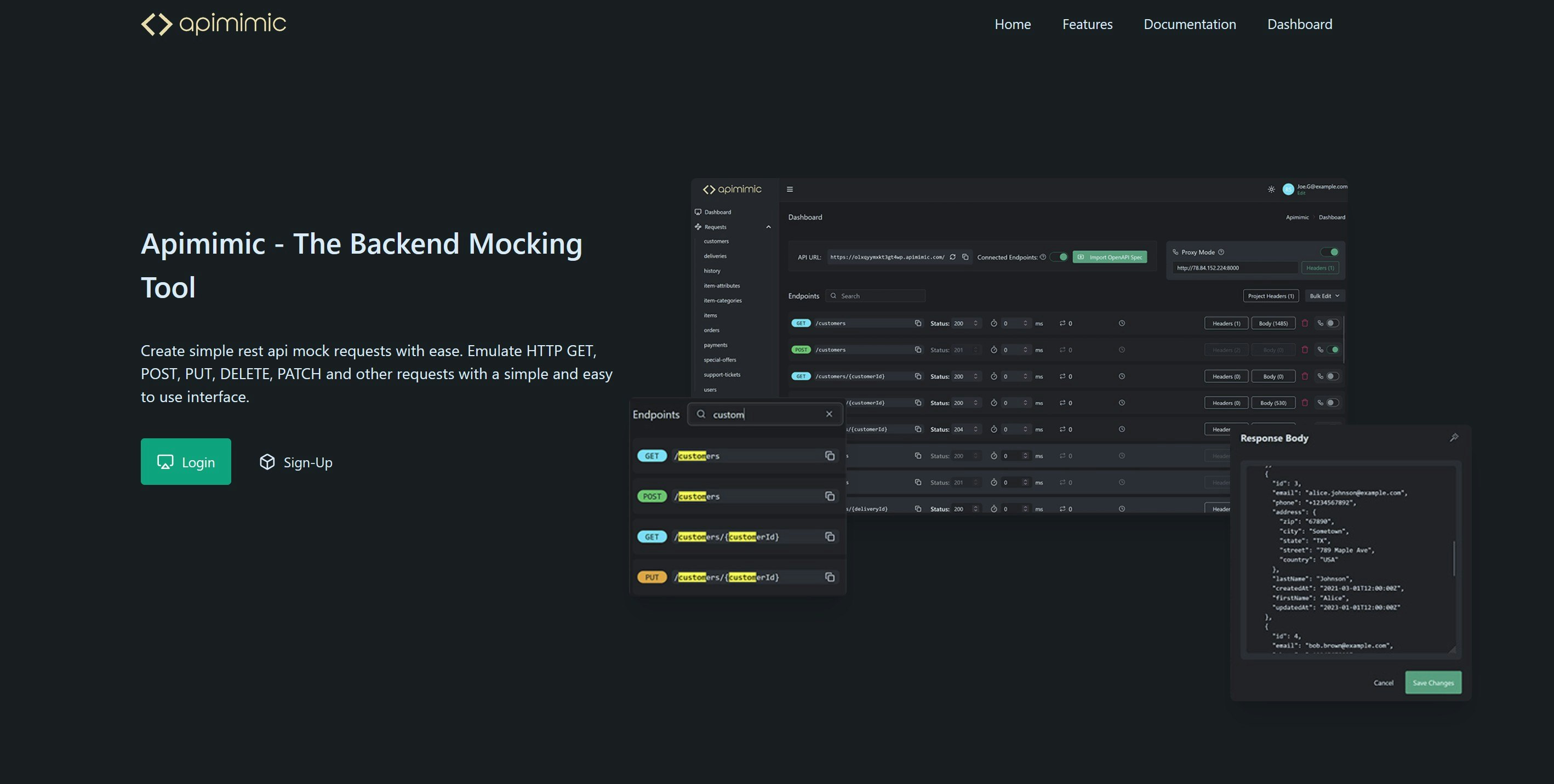This screenshot has width=1554, height=784.
Task: Click the Apimimic logo in the page header
Action: click(213, 24)
